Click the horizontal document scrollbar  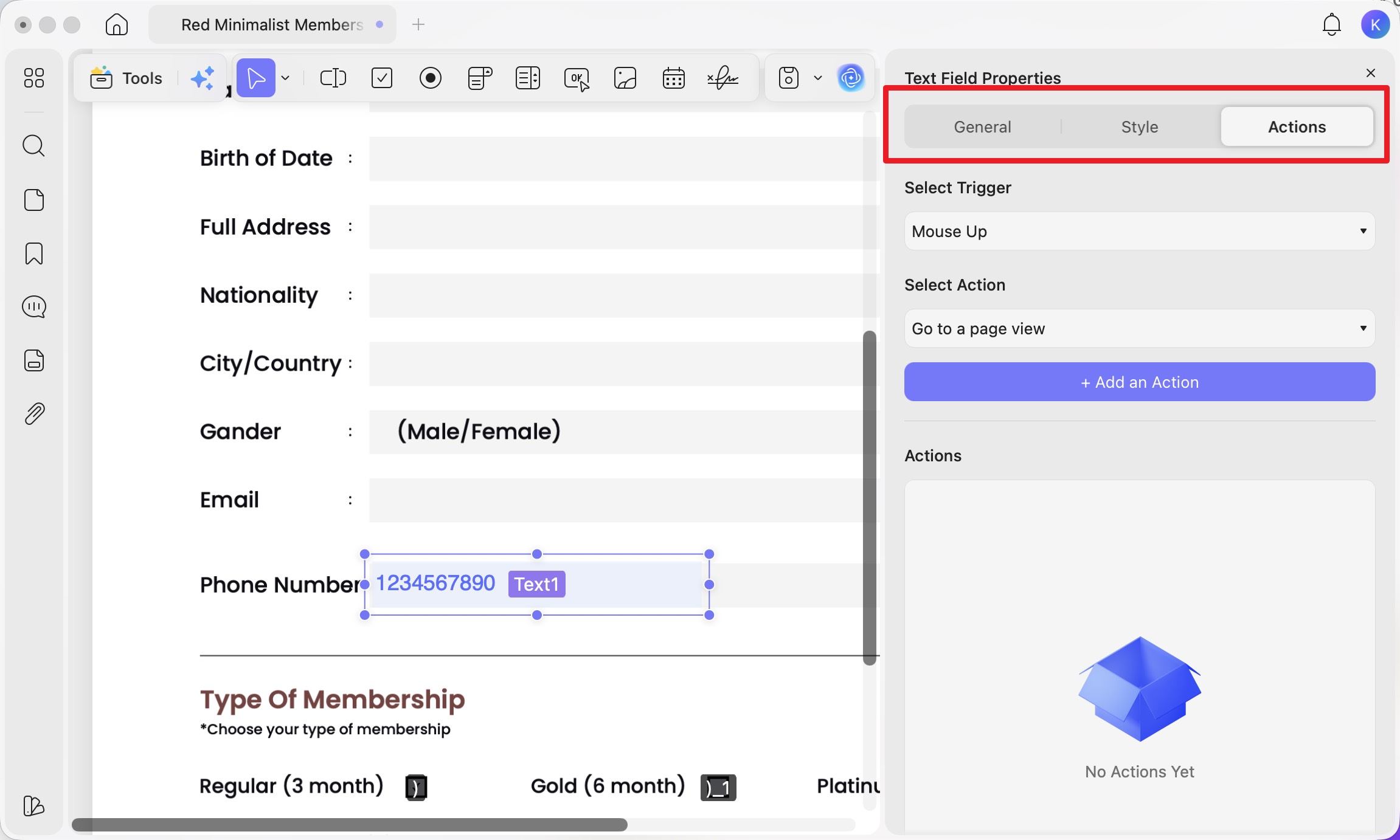pyautogui.click(x=350, y=825)
